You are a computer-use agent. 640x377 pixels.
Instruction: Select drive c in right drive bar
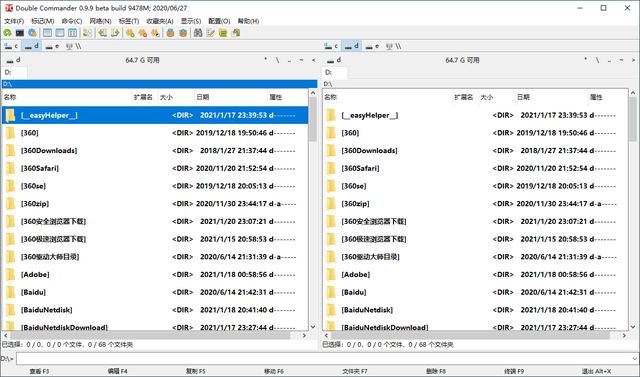pos(331,46)
